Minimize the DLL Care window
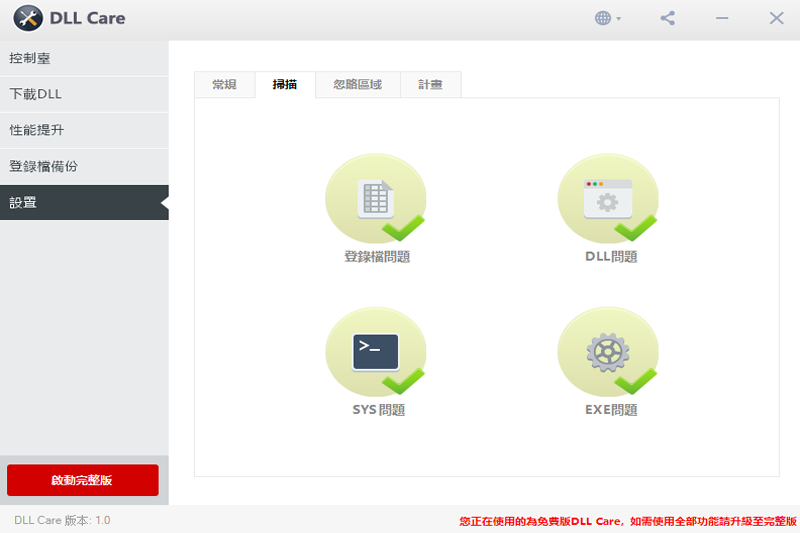This screenshot has height=533, width=800. pos(722,18)
